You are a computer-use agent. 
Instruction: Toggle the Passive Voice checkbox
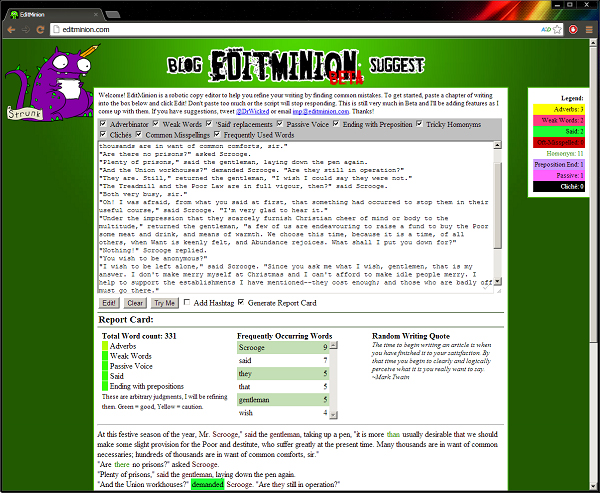pyautogui.click(x=280, y=124)
